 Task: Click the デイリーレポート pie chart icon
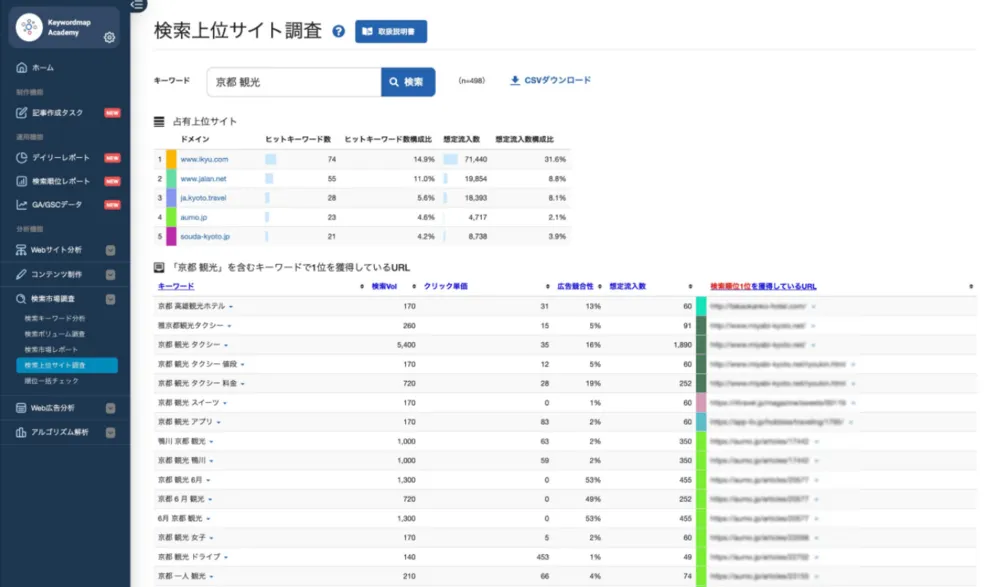[21, 158]
